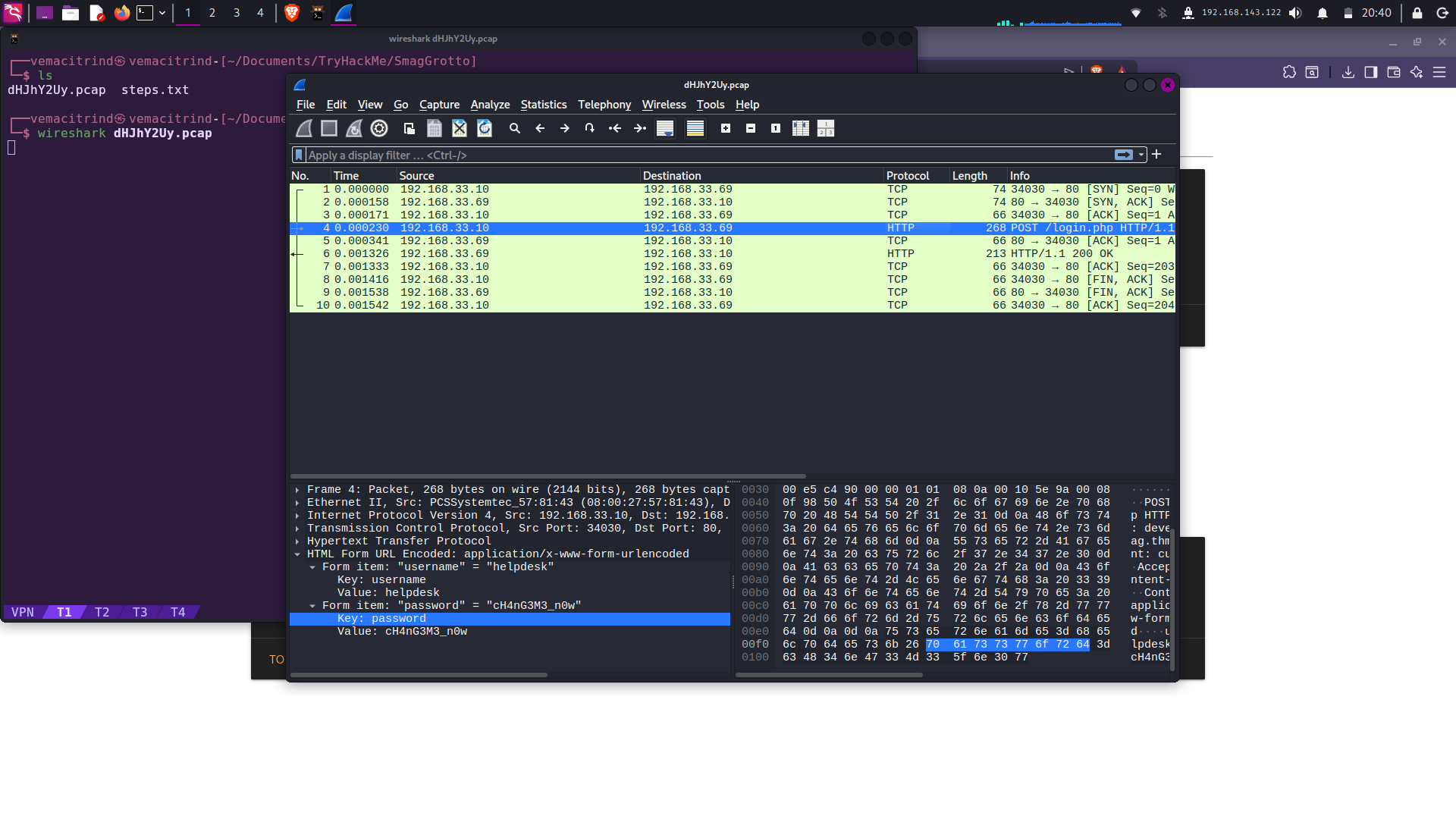Save this capture file from the toolbar

[x=434, y=128]
